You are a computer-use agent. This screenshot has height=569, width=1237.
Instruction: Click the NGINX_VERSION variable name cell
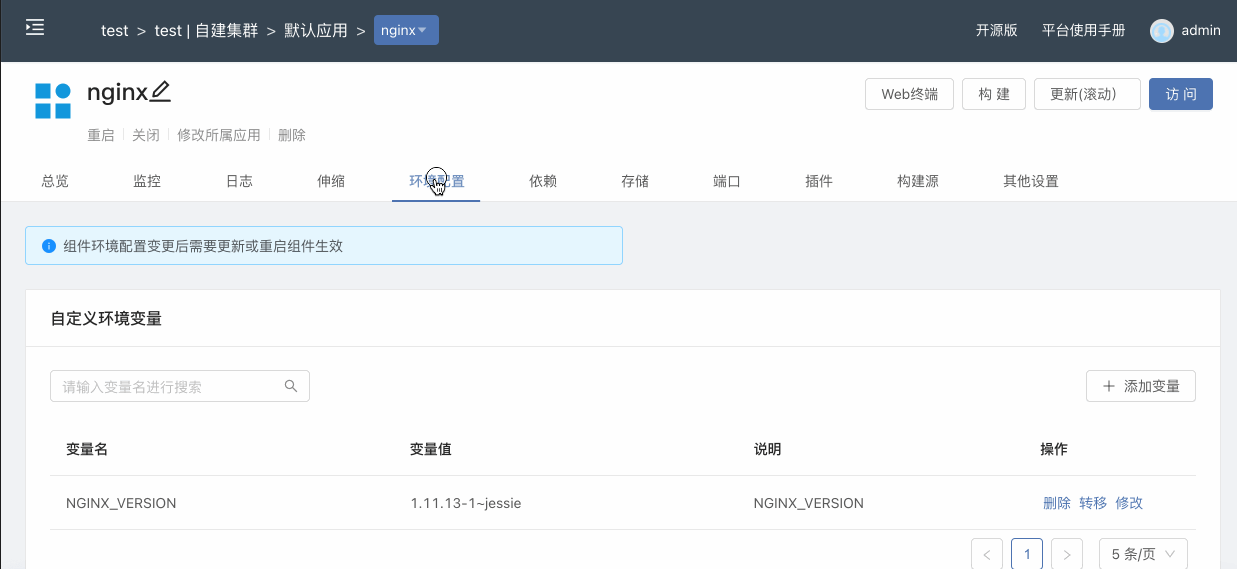click(121, 503)
